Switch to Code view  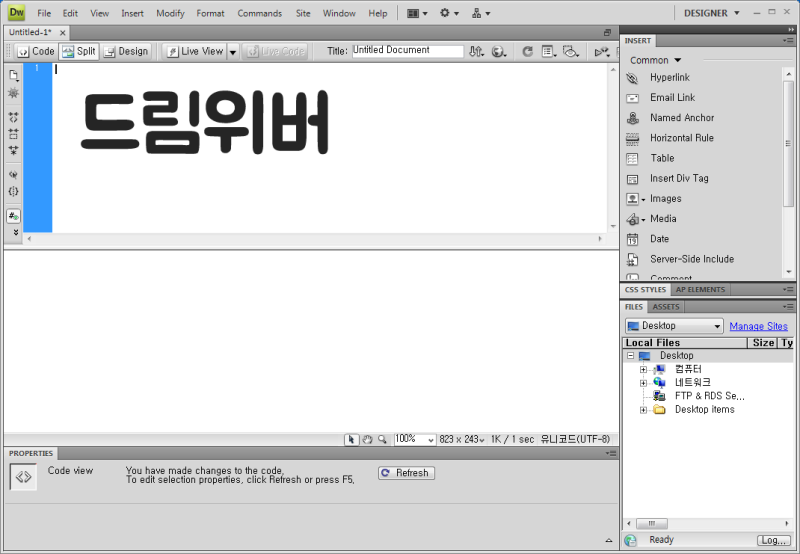(36, 52)
